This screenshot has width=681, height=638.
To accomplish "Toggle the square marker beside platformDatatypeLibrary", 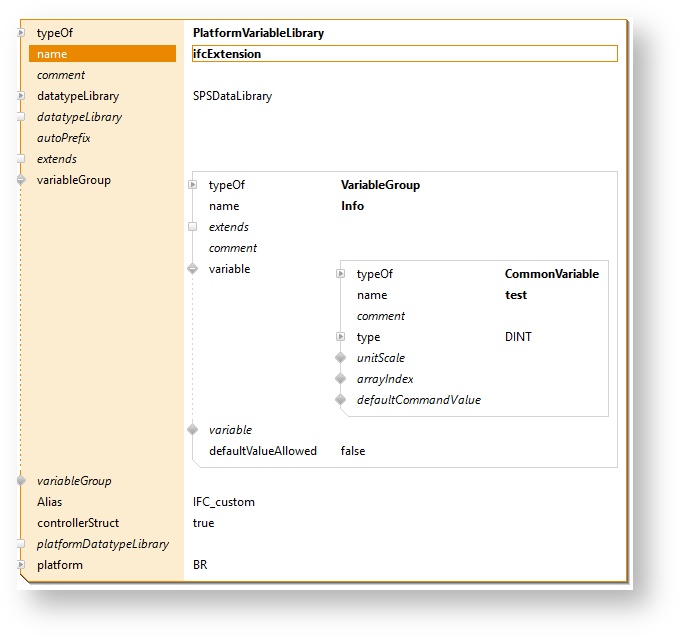I will click(x=21, y=544).
